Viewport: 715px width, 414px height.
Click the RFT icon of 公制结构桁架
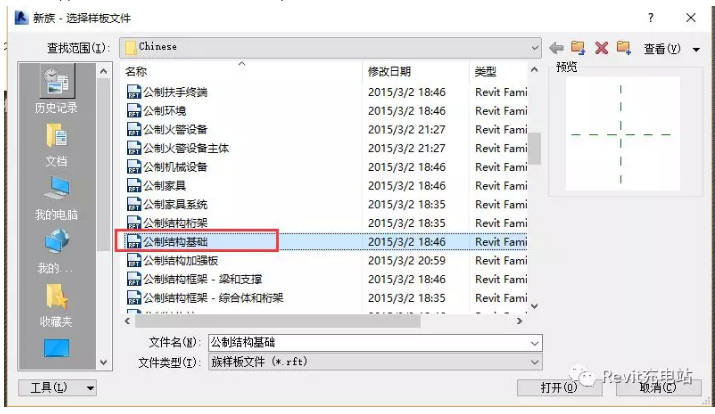134,223
